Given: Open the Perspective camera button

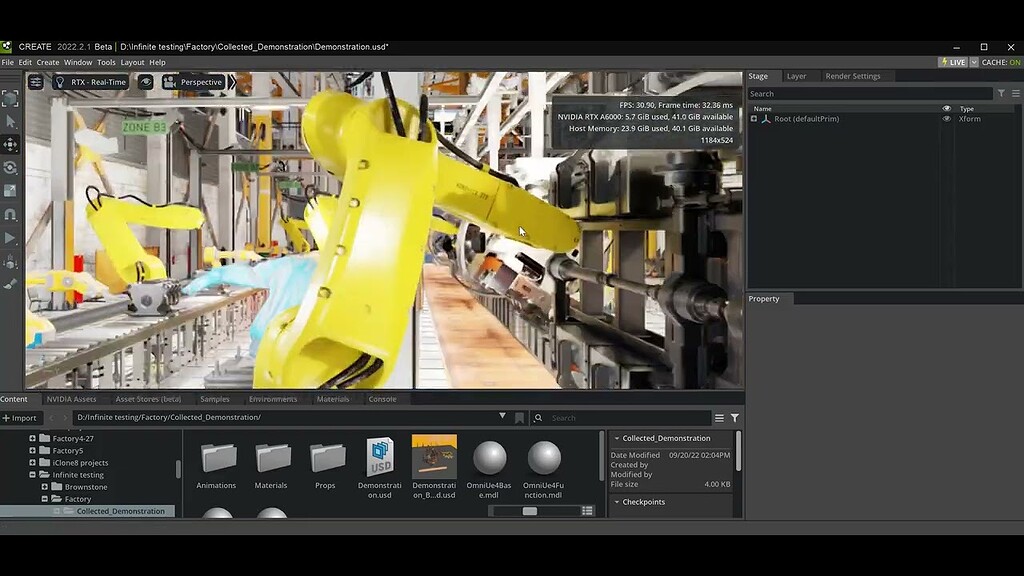Looking at the screenshot, I should [x=194, y=82].
